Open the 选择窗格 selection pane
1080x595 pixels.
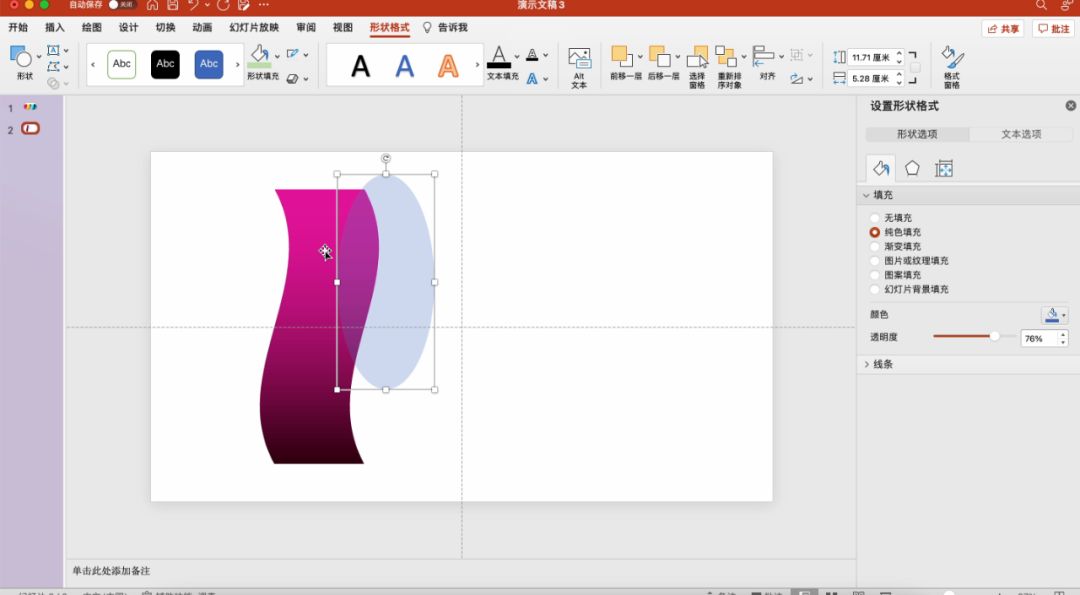coord(697,59)
